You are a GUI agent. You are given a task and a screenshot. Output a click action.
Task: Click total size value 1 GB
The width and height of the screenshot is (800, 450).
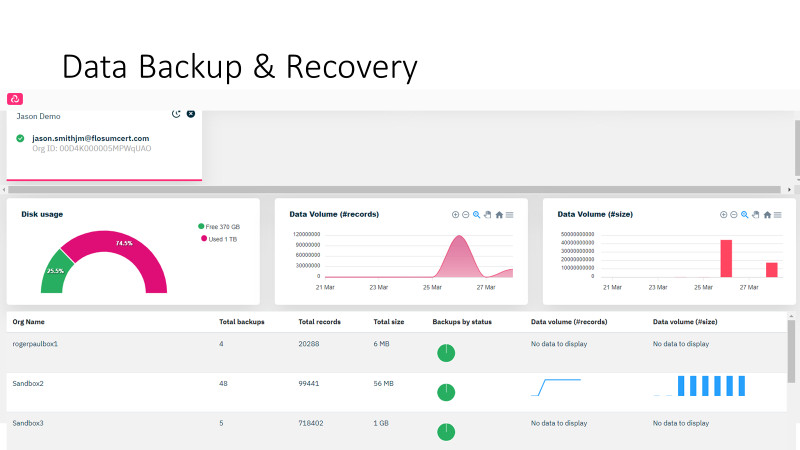pyautogui.click(x=381, y=423)
